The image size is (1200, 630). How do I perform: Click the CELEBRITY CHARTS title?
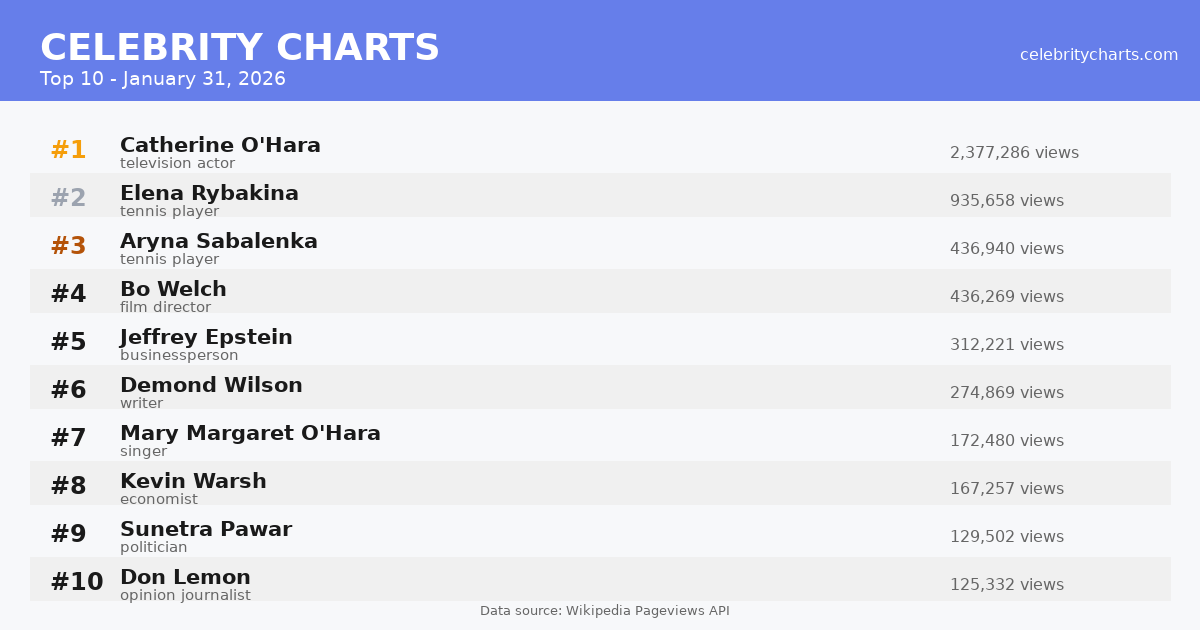pyautogui.click(x=239, y=48)
